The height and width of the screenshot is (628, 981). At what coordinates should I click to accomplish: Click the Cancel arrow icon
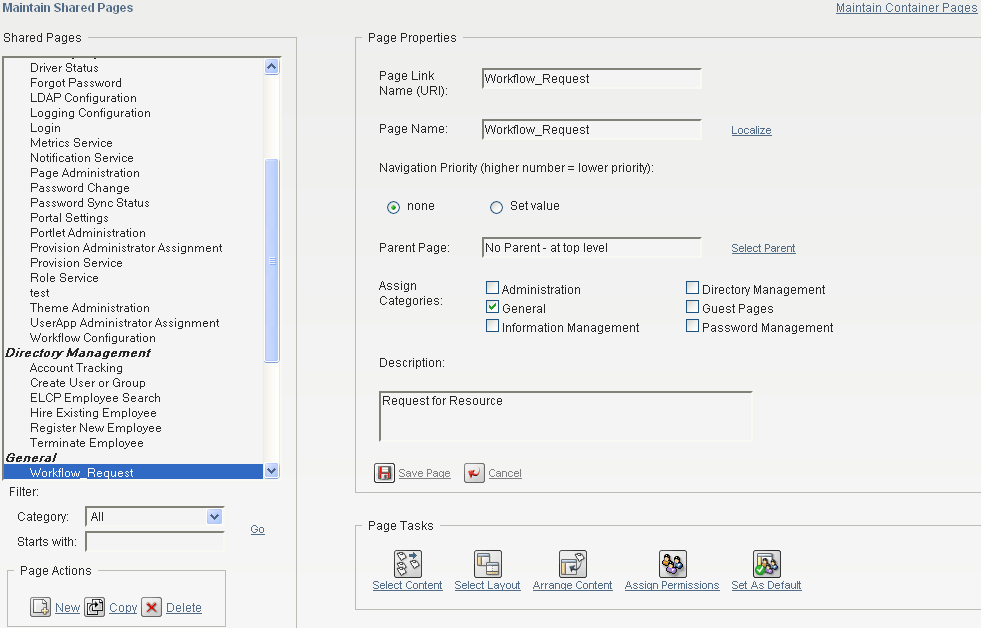point(474,473)
